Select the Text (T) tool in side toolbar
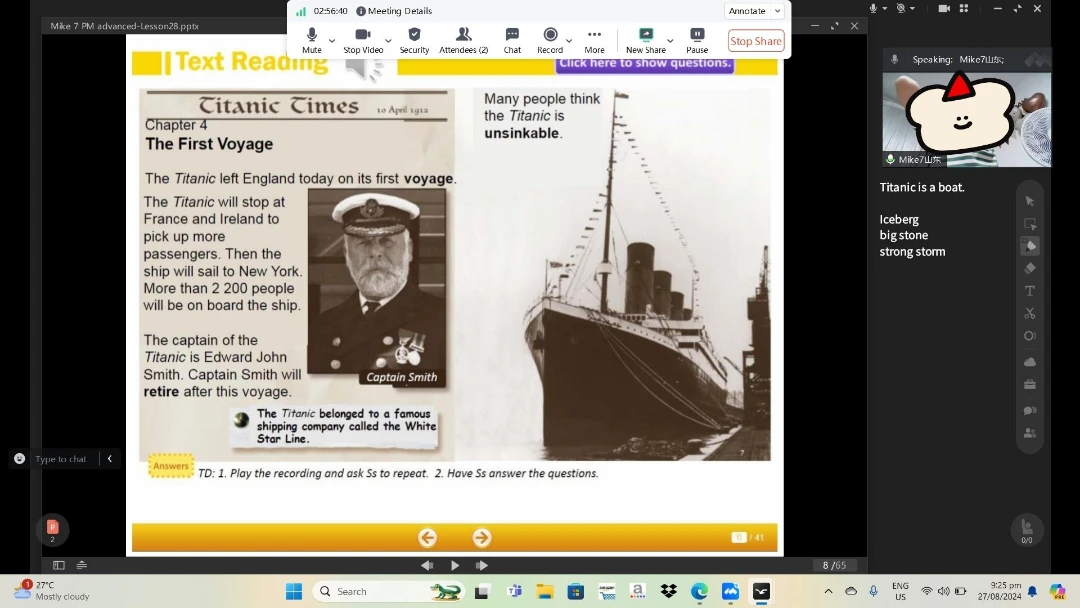The height and width of the screenshot is (608, 1080). [1030, 291]
